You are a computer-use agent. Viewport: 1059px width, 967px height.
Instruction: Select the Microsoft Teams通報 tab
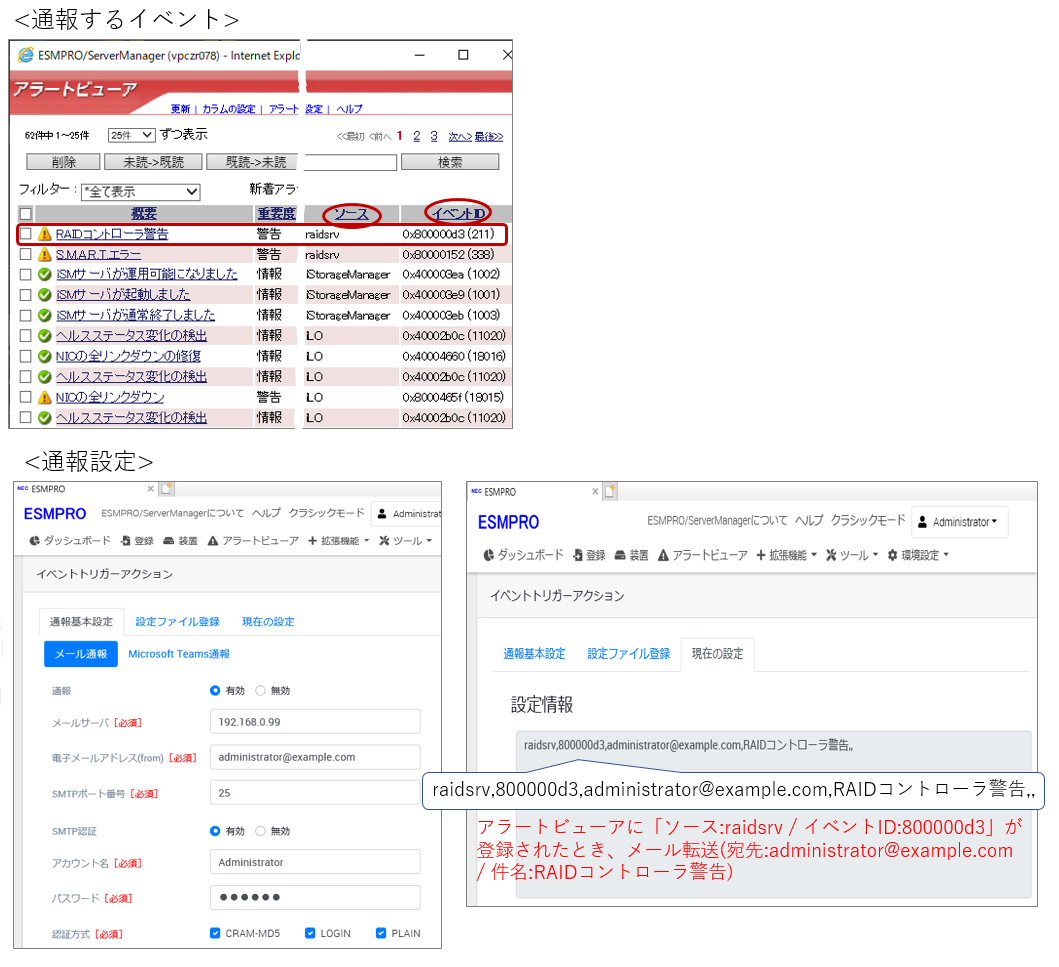coord(179,654)
